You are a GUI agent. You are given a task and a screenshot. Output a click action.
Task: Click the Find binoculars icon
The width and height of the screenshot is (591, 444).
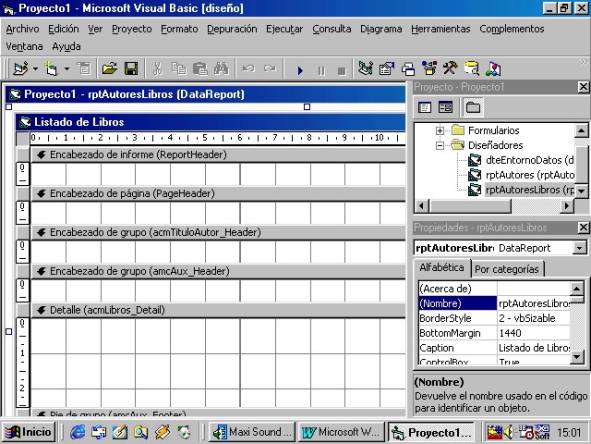click(x=221, y=69)
